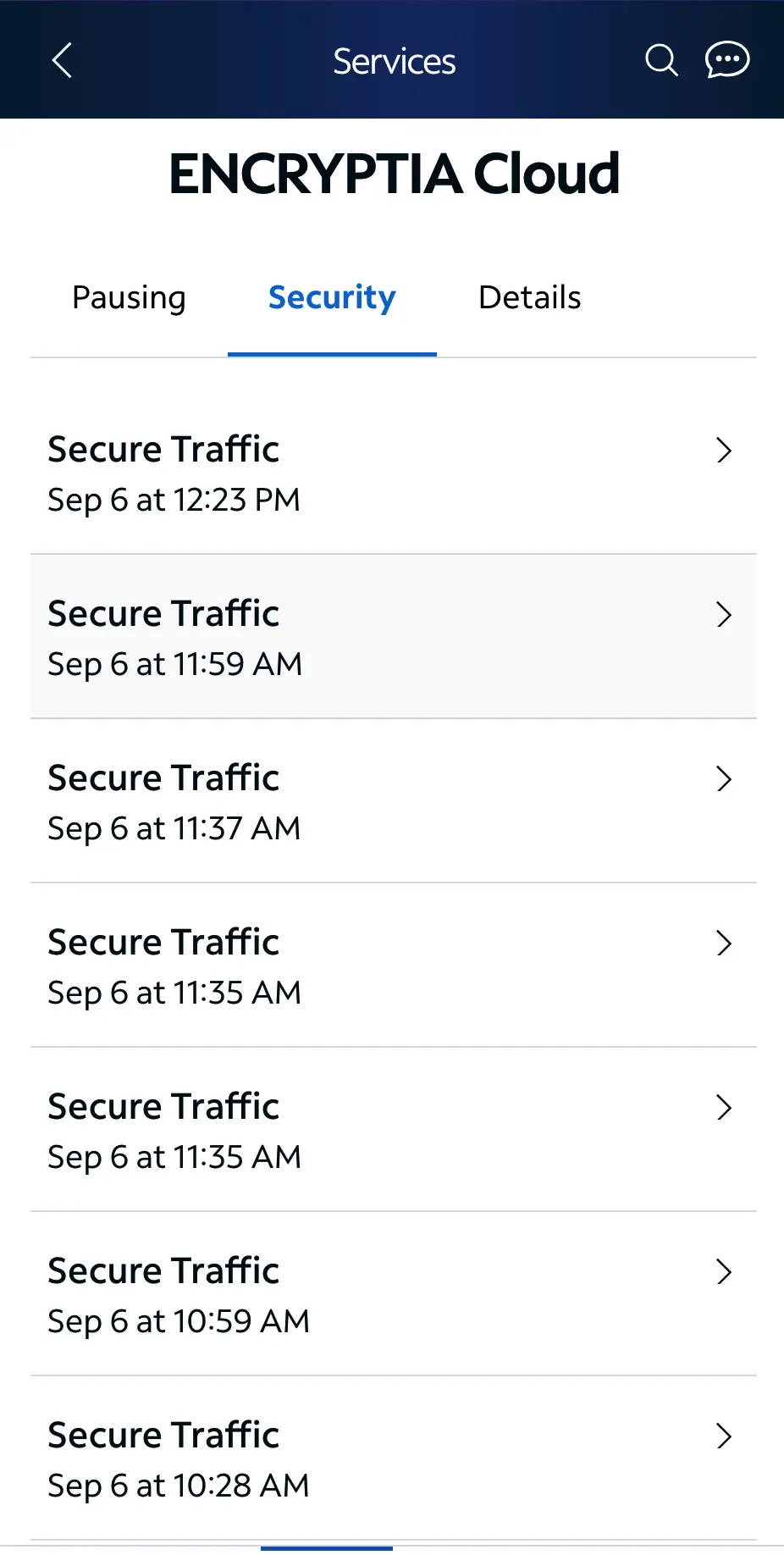Open the Details tab
This screenshot has height=1555, width=784.
[529, 298]
